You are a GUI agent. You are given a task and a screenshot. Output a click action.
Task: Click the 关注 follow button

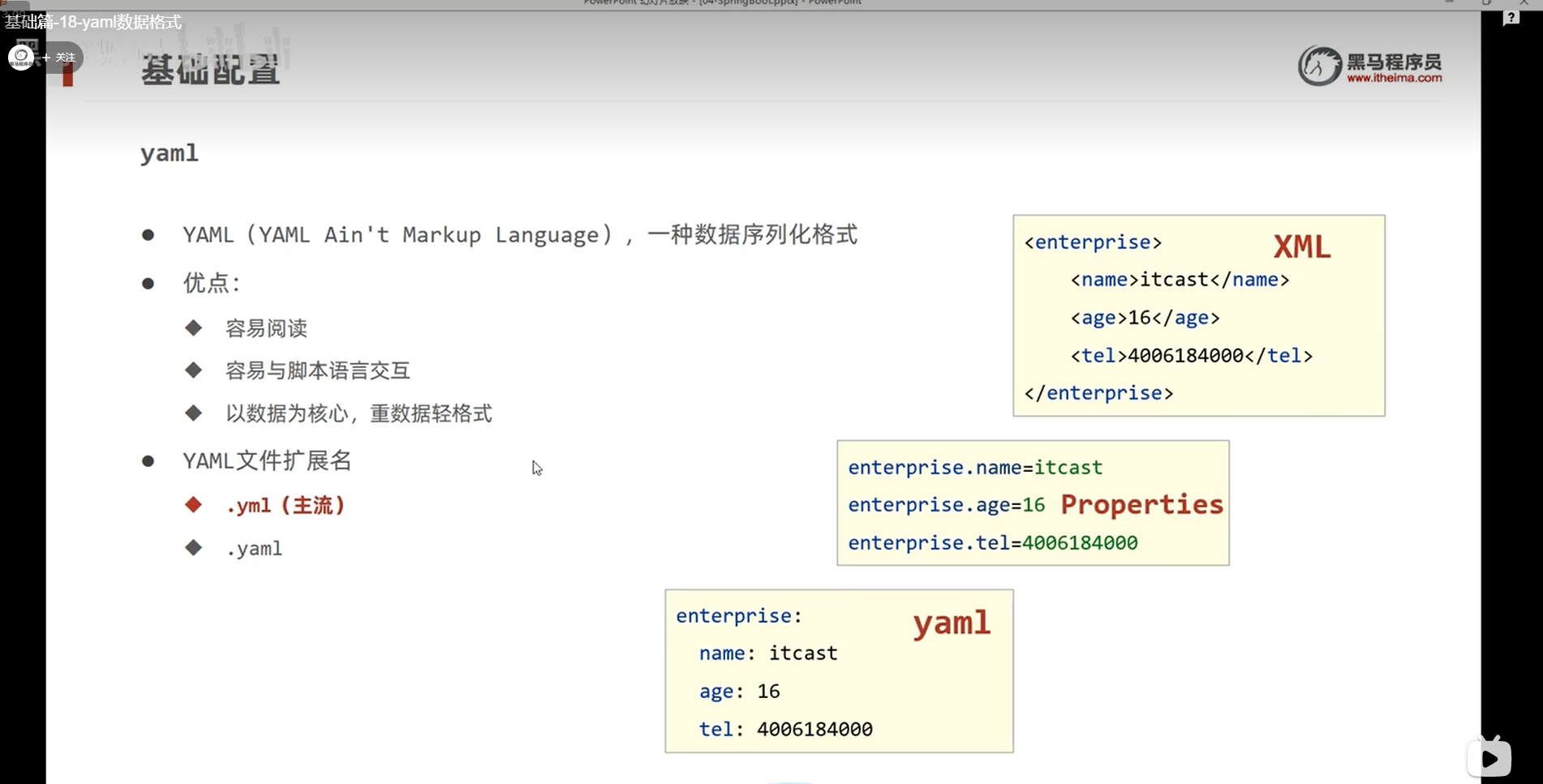[59, 58]
